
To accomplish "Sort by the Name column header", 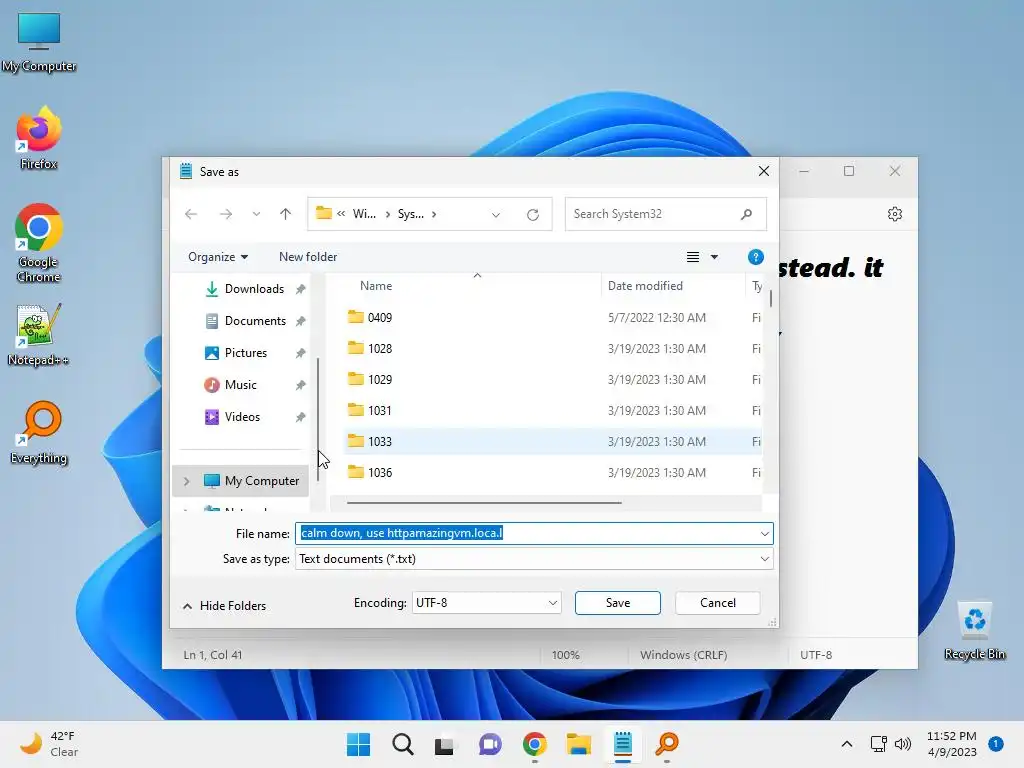I will [x=376, y=285].
